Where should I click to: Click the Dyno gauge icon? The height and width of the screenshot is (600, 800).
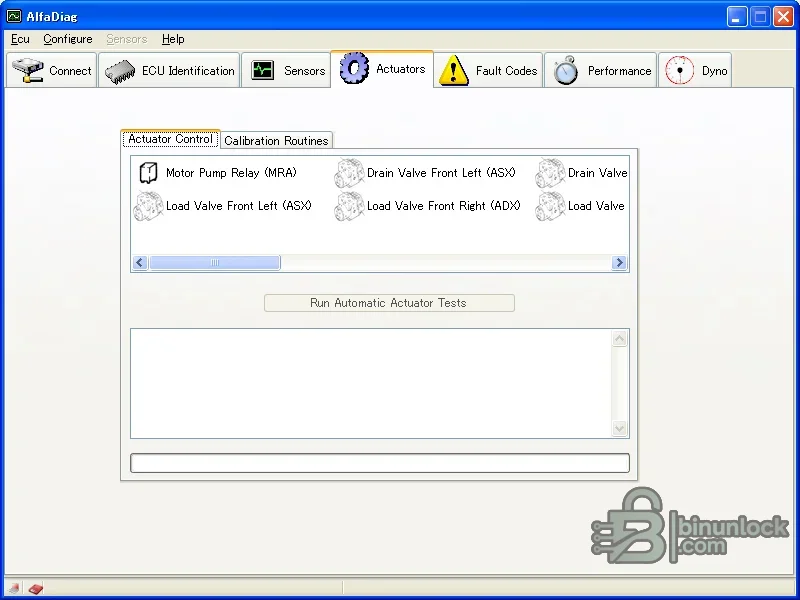coord(680,70)
